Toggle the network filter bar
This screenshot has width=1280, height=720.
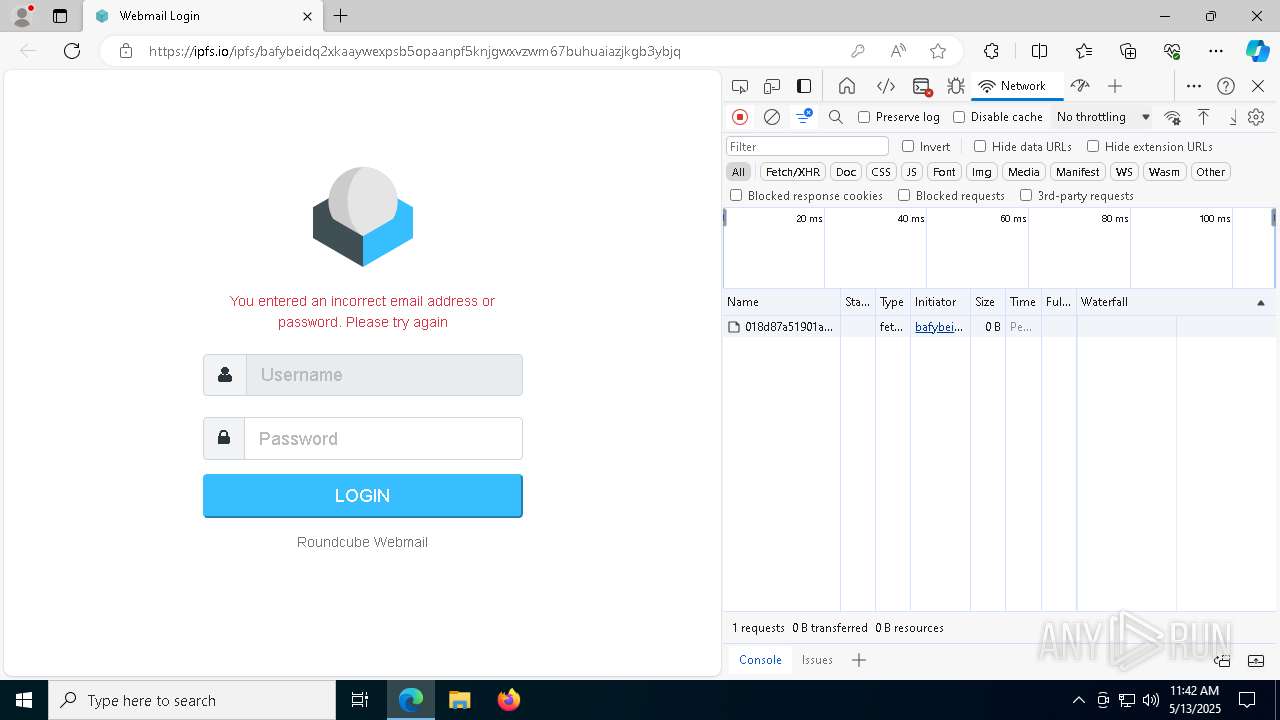tap(804, 117)
